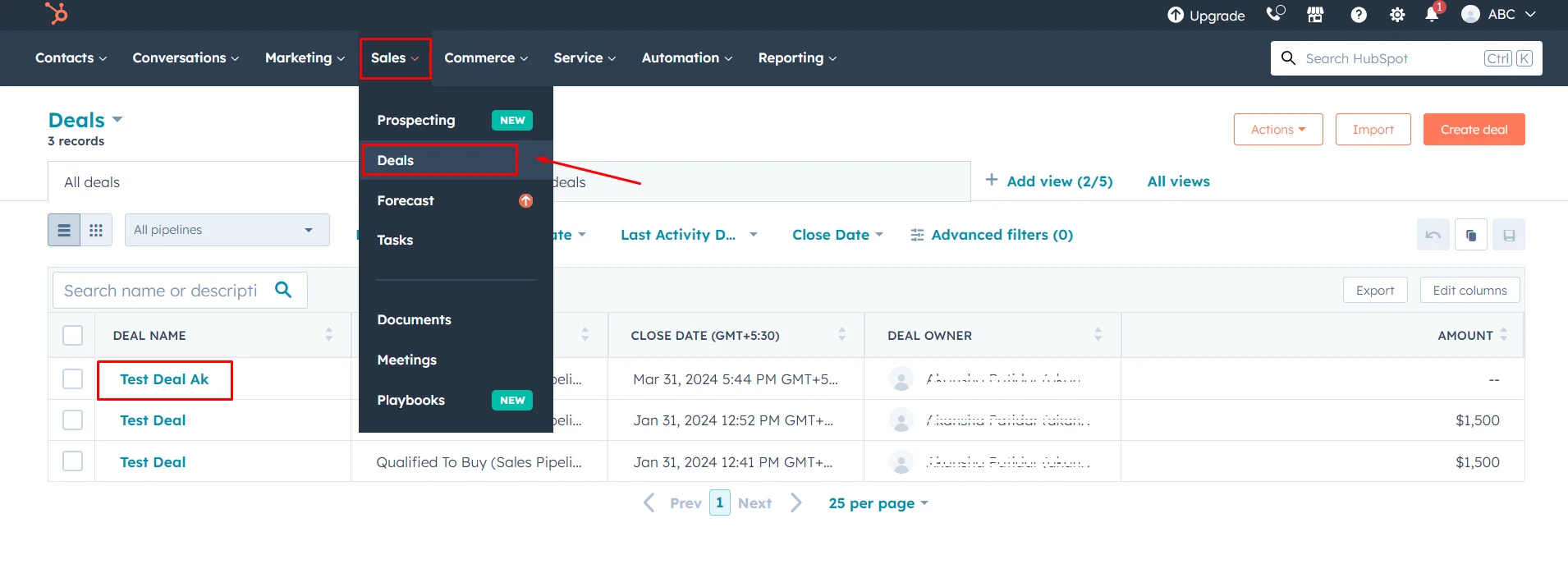Image resolution: width=1568 pixels, height=578 pixels.
Task: Select Forecast in Sales menu
Action: click(x=456, y=200)
